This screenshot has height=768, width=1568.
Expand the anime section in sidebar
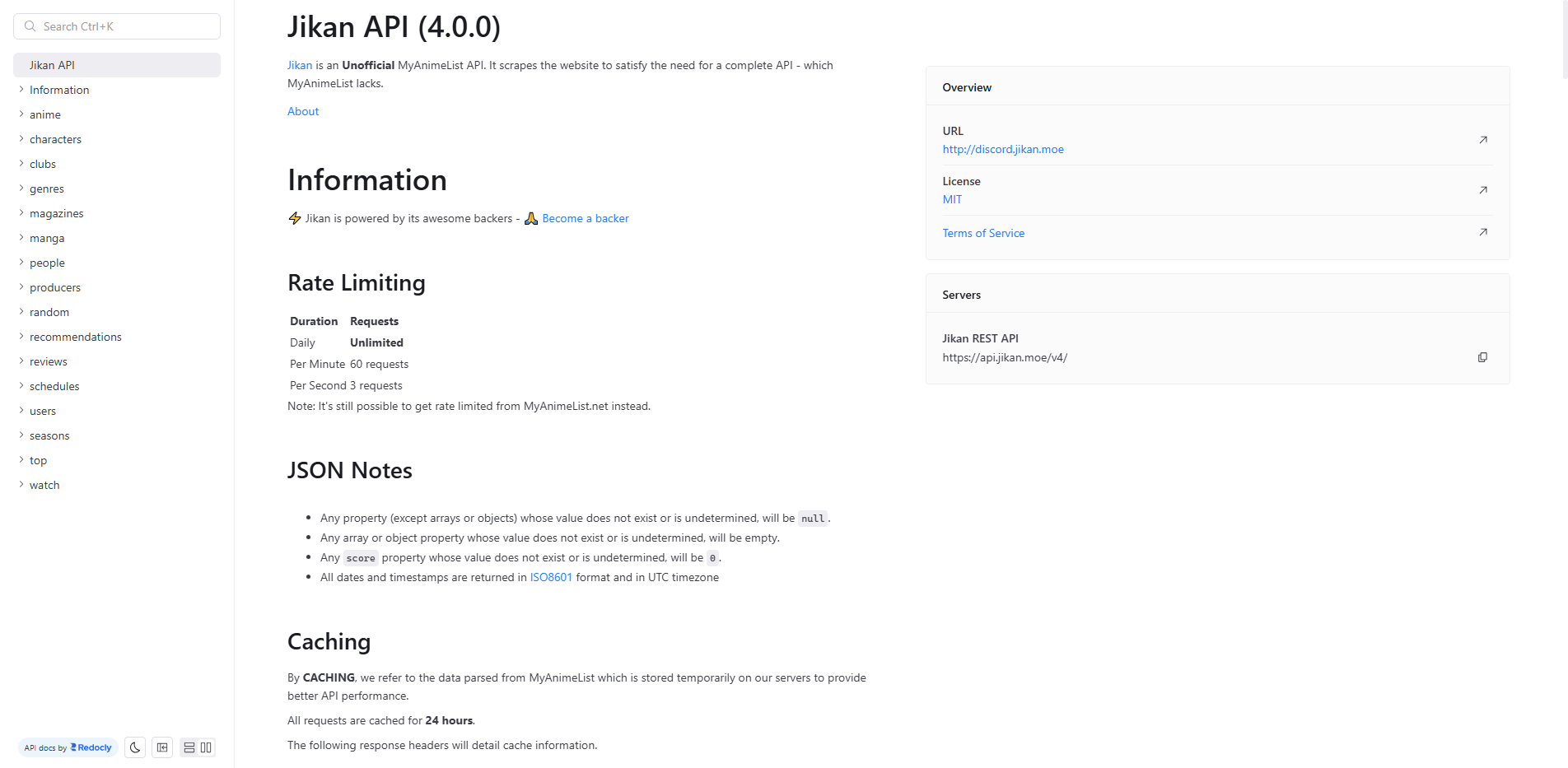pos(45,114)
